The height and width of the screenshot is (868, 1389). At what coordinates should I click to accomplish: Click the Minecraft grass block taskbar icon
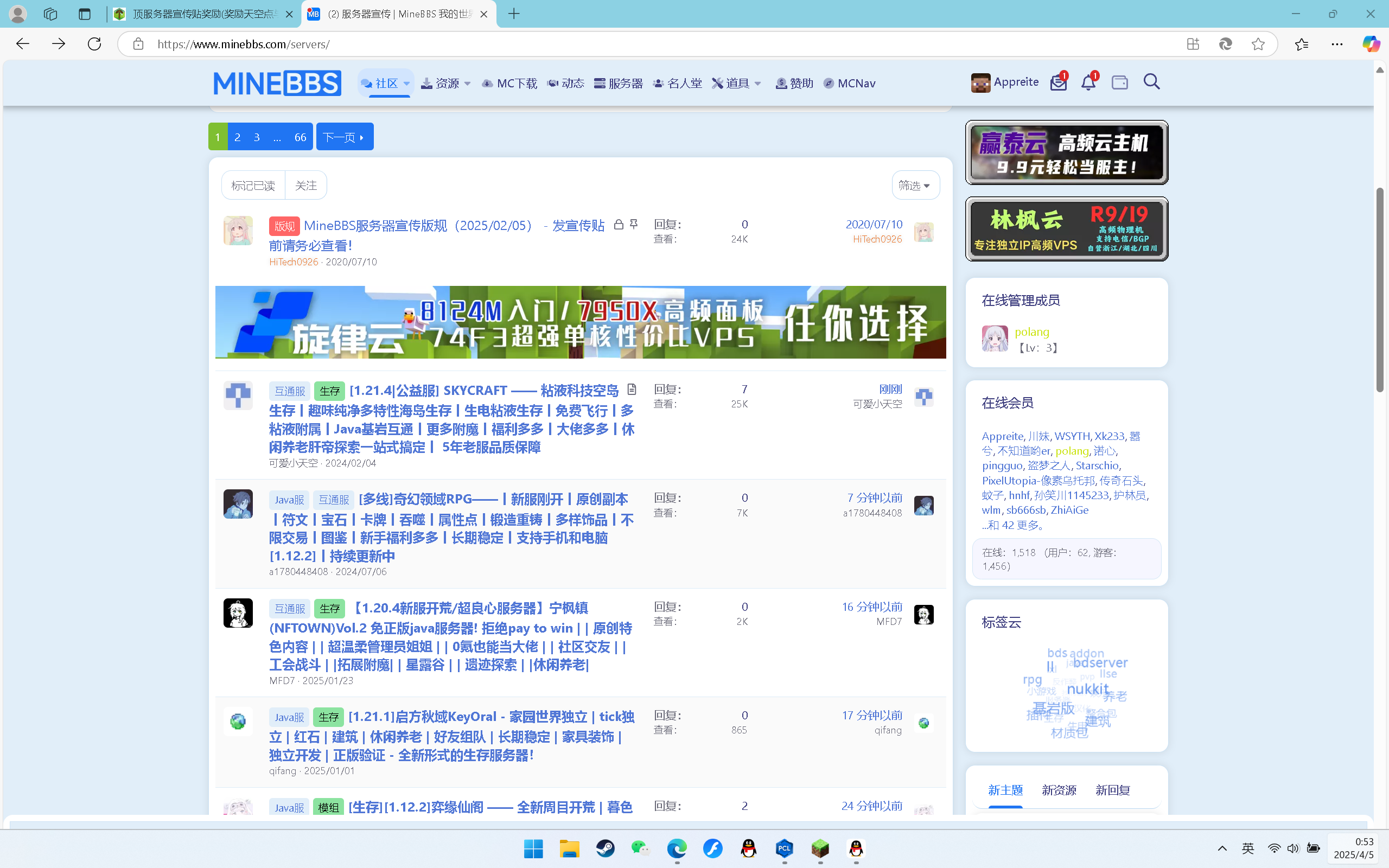(x=820, y=848)
